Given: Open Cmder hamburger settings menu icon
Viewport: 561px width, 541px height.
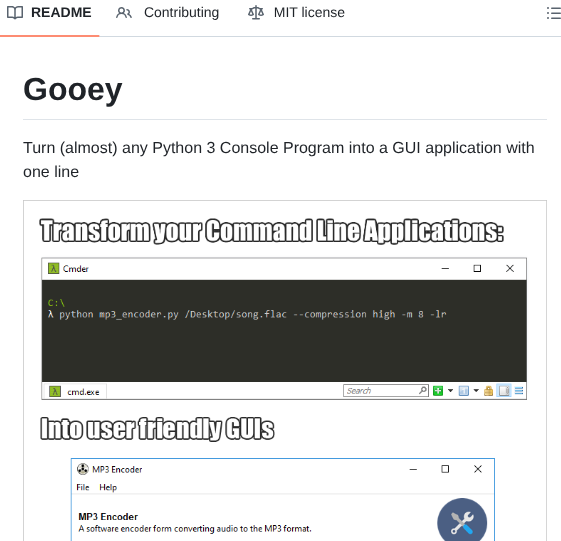Looking at the screenshot, I should coord(519,391).
